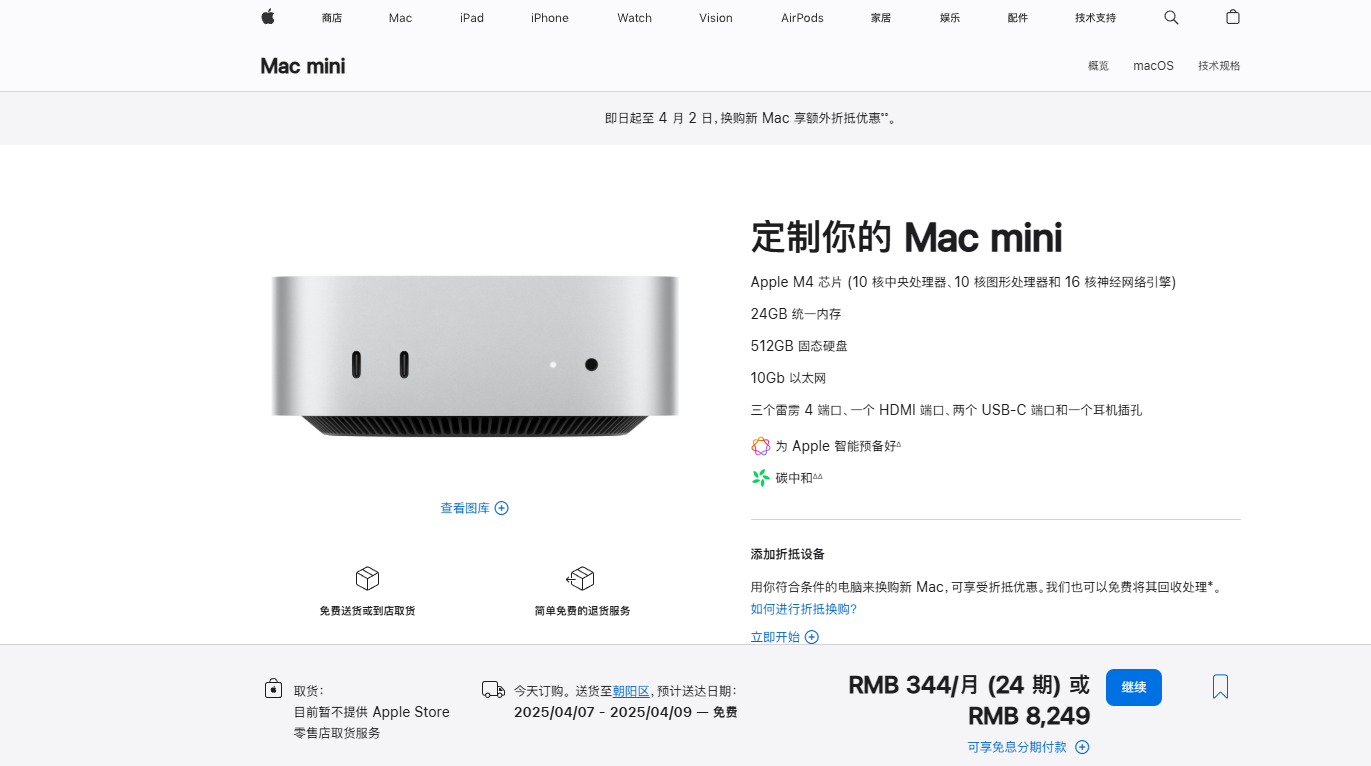Open 如何进行折抵换购? link
The width and height of the screenshot is (1371, 766).
(804, 609)
